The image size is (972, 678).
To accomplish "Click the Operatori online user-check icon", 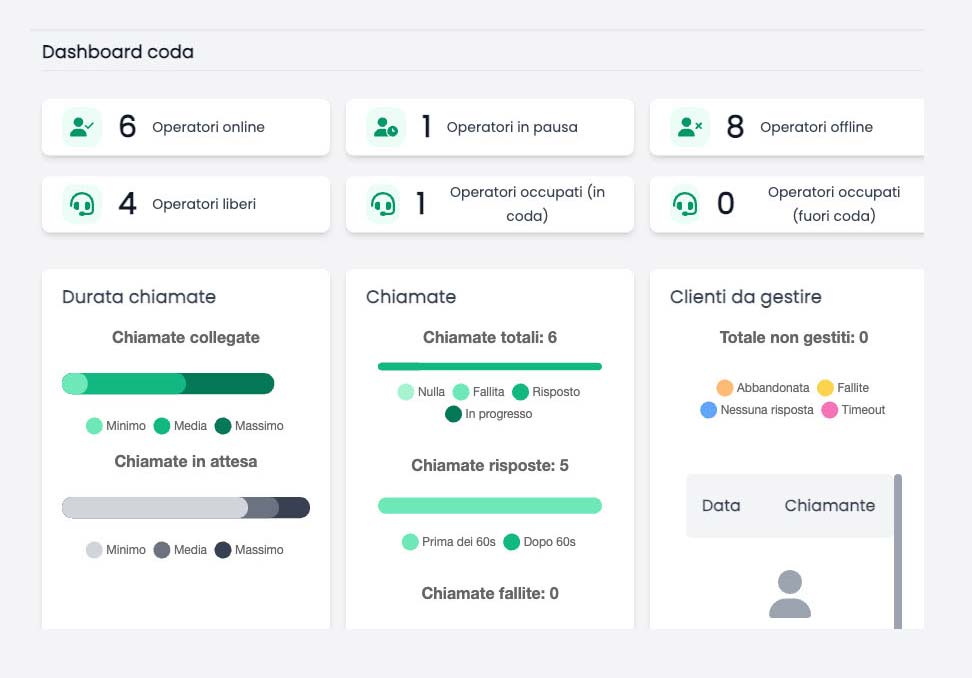I will coord(82,127).
